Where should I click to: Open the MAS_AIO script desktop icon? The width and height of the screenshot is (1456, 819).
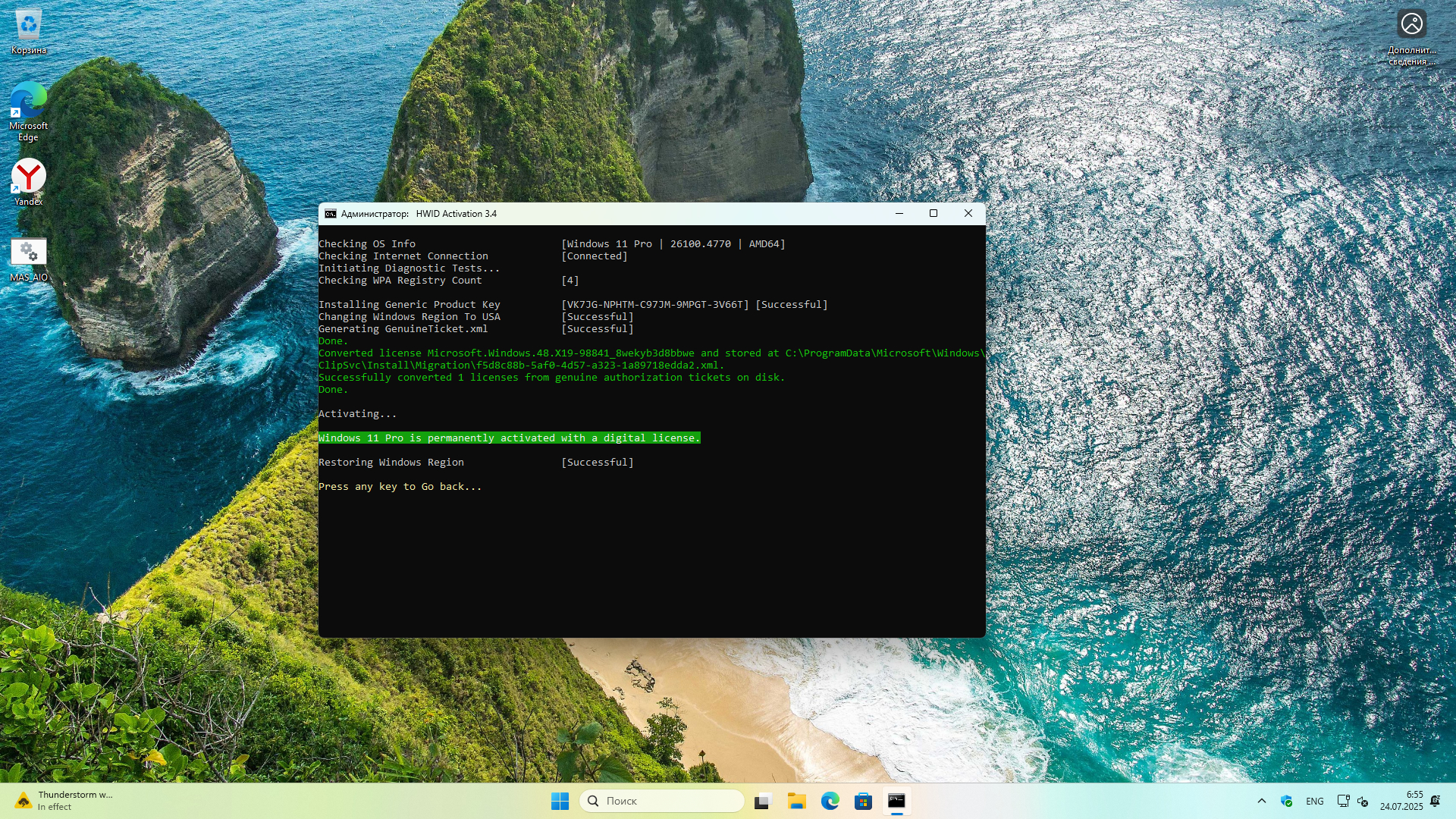pyautogui.click(x=28, y=258)
